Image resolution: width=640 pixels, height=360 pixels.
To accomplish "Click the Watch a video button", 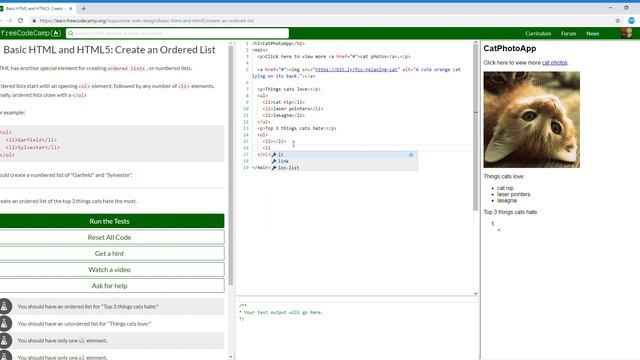I will click(109, 269).
